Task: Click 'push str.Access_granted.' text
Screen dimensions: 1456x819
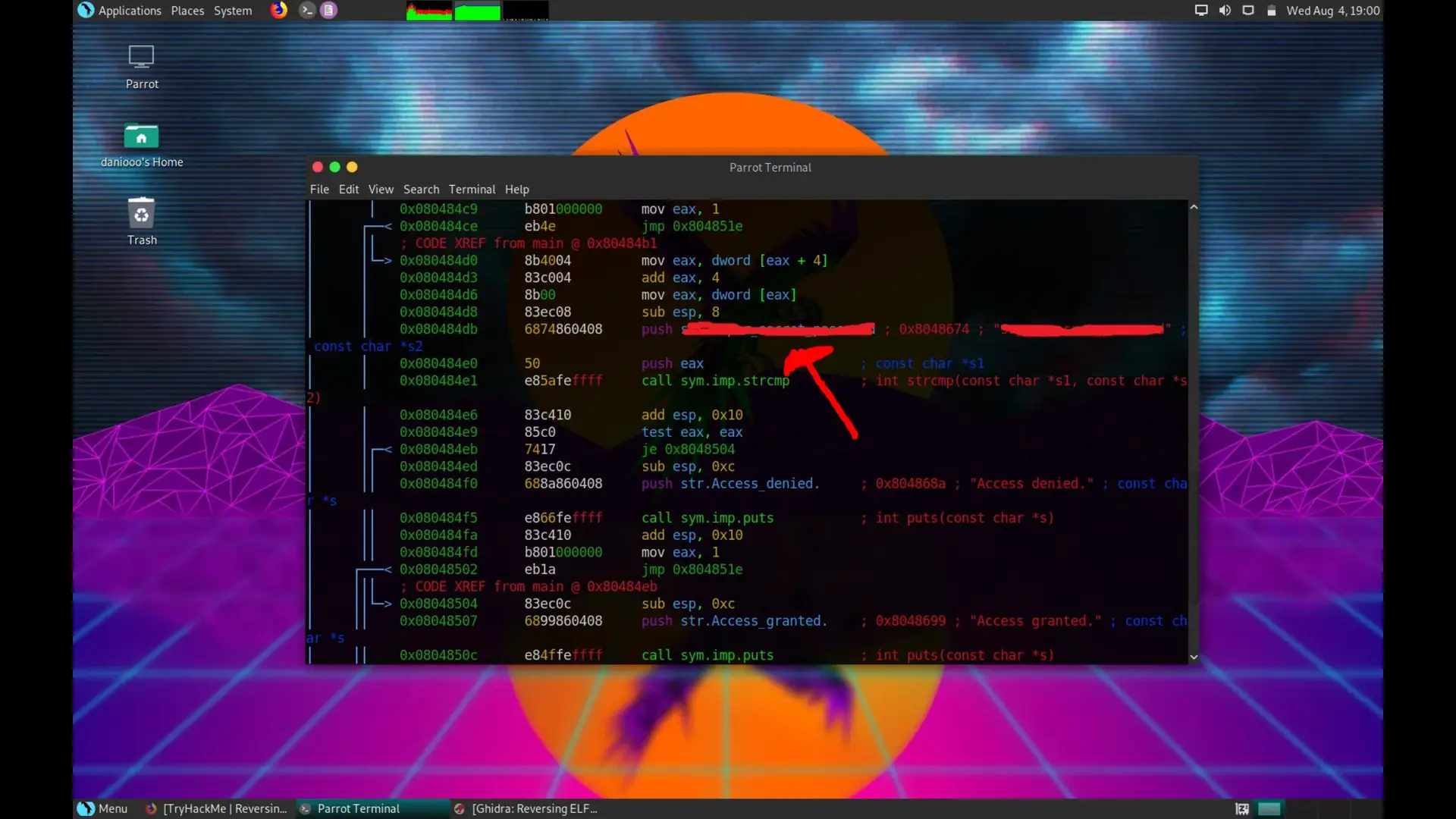Action: tap(734, 621)
